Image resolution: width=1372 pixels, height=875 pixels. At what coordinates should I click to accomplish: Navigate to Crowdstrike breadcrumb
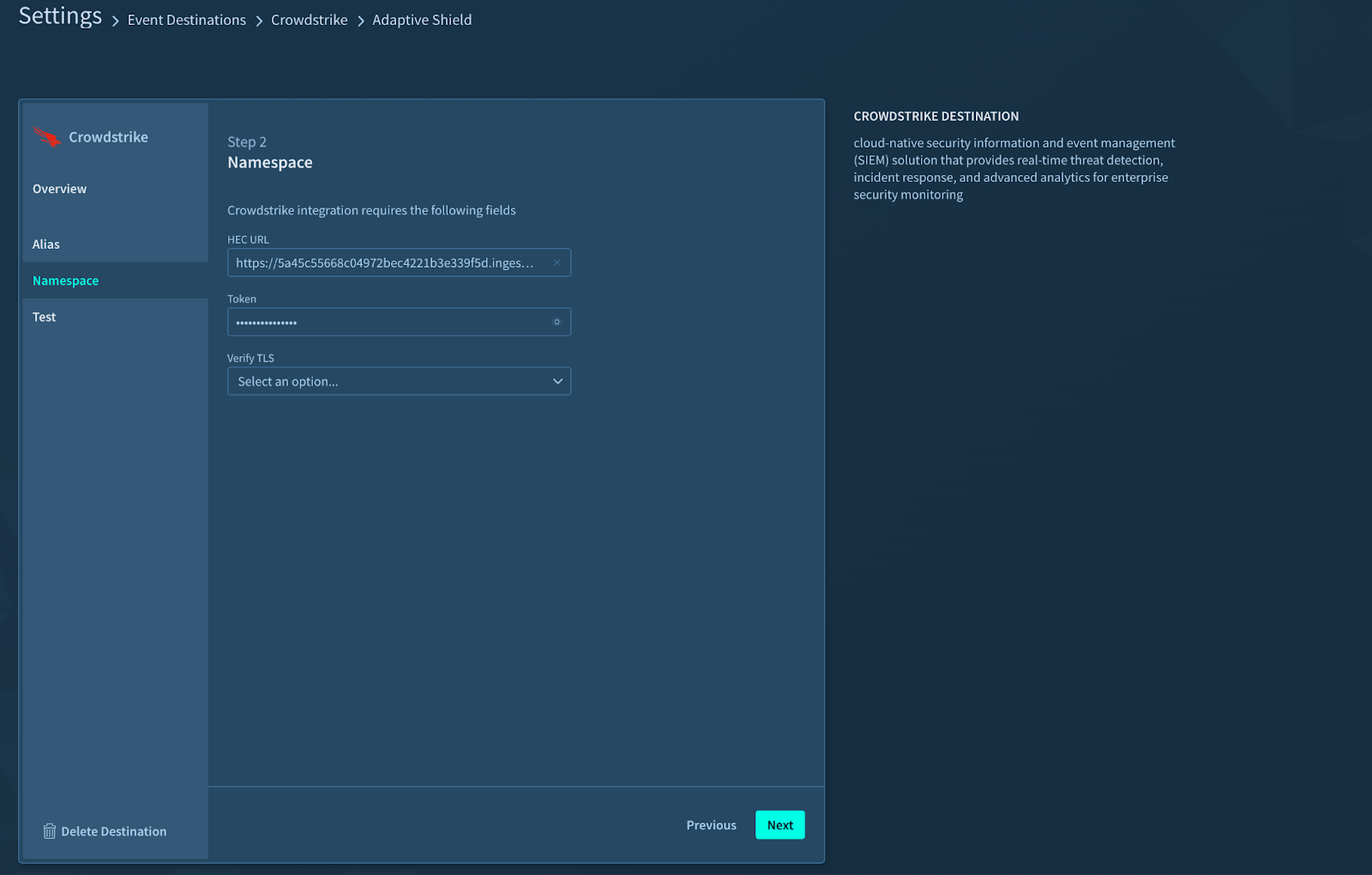tap(310, 20)
